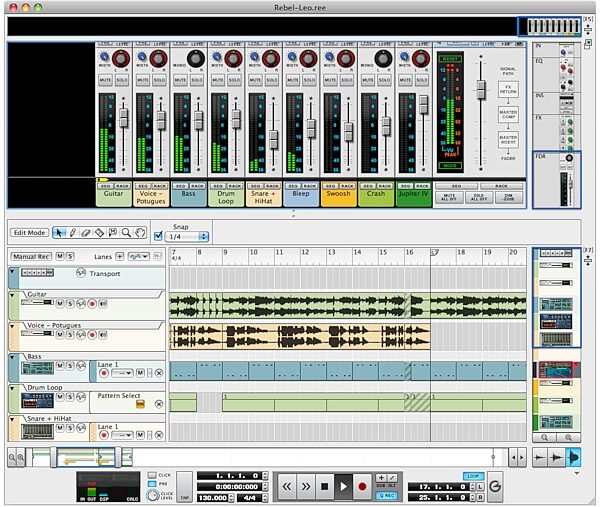The height and width of the screenshot is (507, 600).
Task: Click automation icon on the Bass track
Action: tap(81, 366)
